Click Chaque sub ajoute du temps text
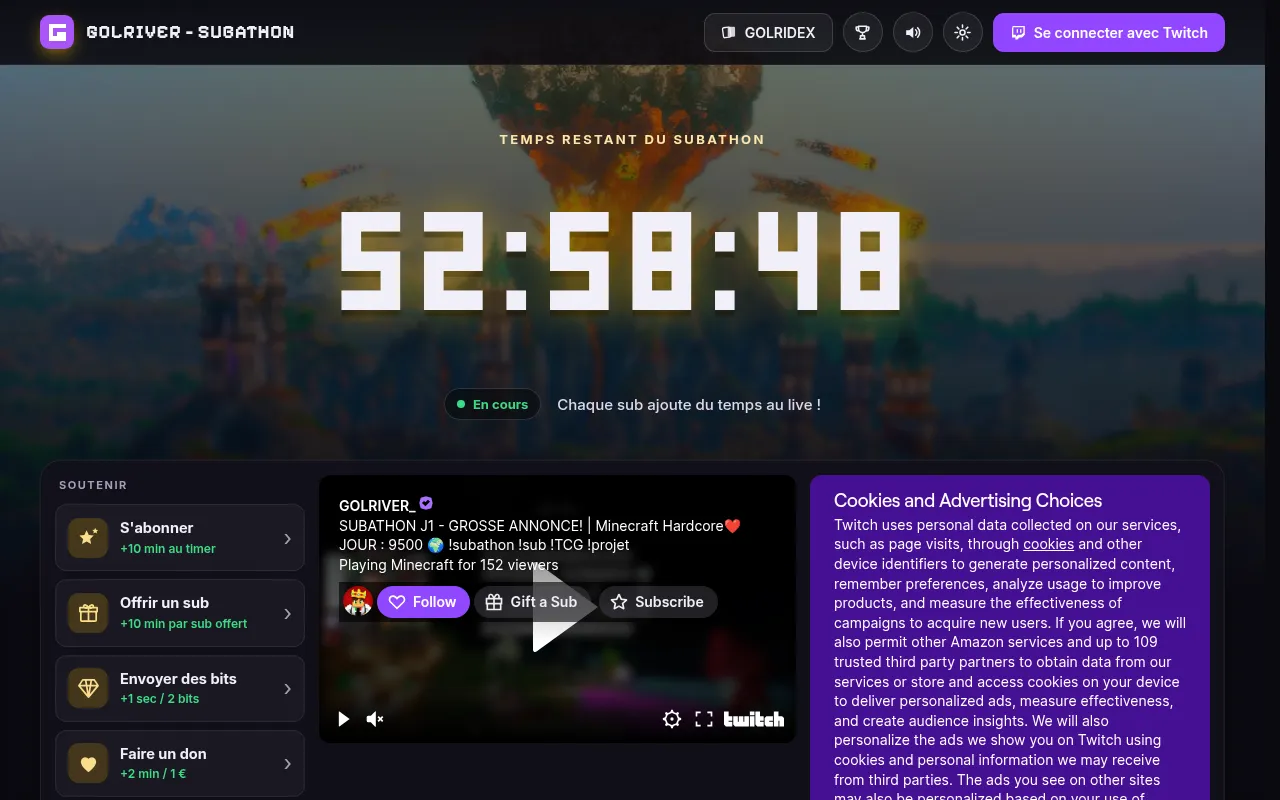Image resolution: width=1280 pixels, height=800 pixels. coord(689,405)
